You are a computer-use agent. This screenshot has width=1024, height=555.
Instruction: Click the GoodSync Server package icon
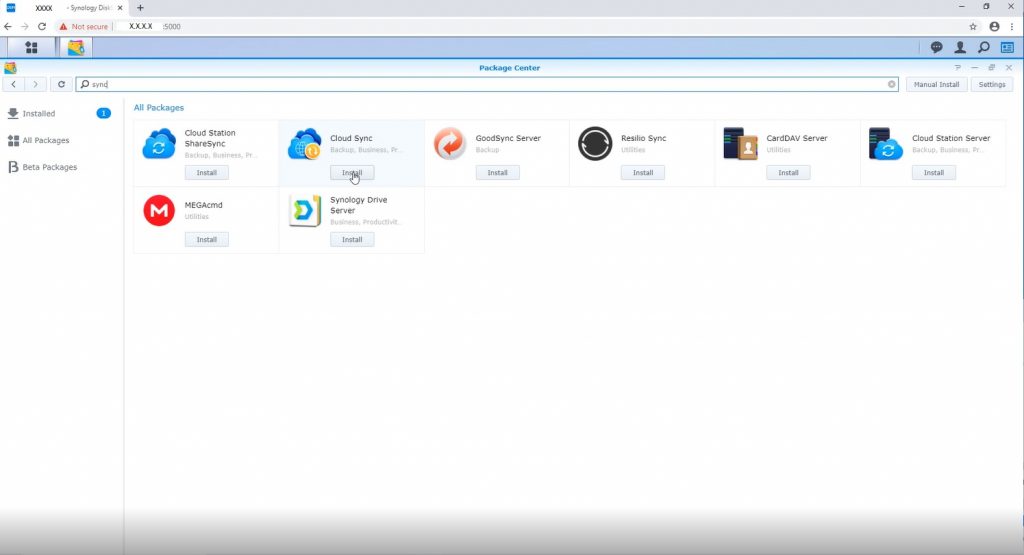[x=450, y=144]
